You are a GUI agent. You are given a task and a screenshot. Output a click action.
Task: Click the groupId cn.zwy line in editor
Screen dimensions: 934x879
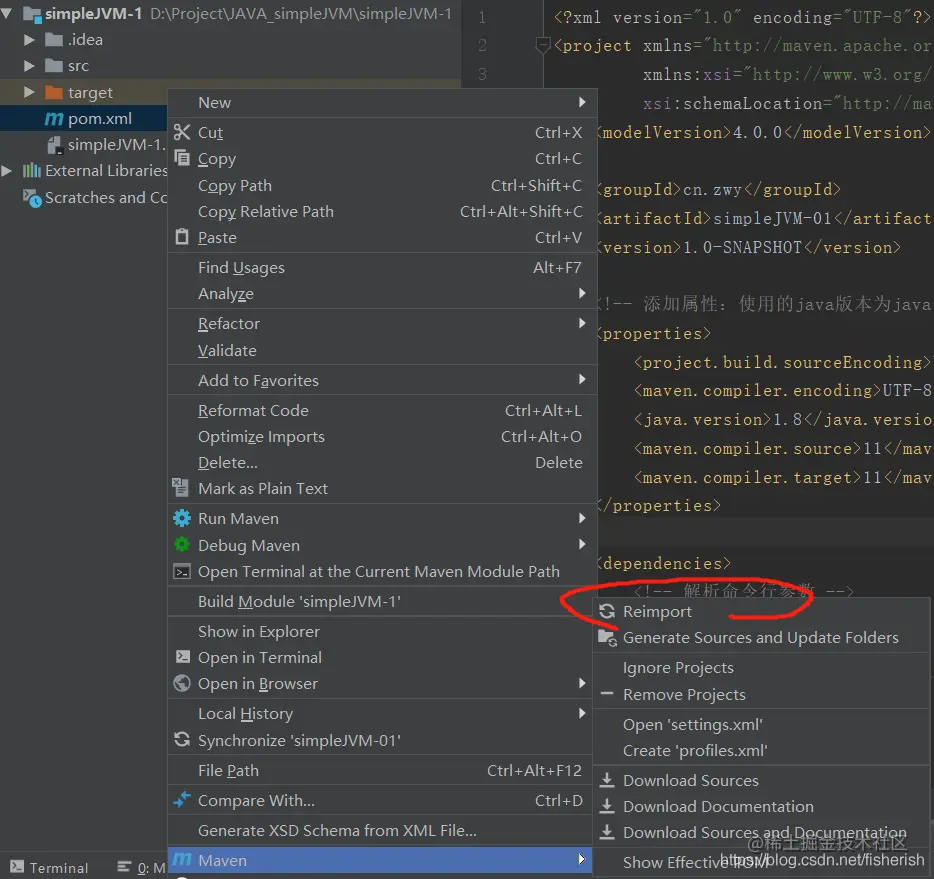click(720, 189)
